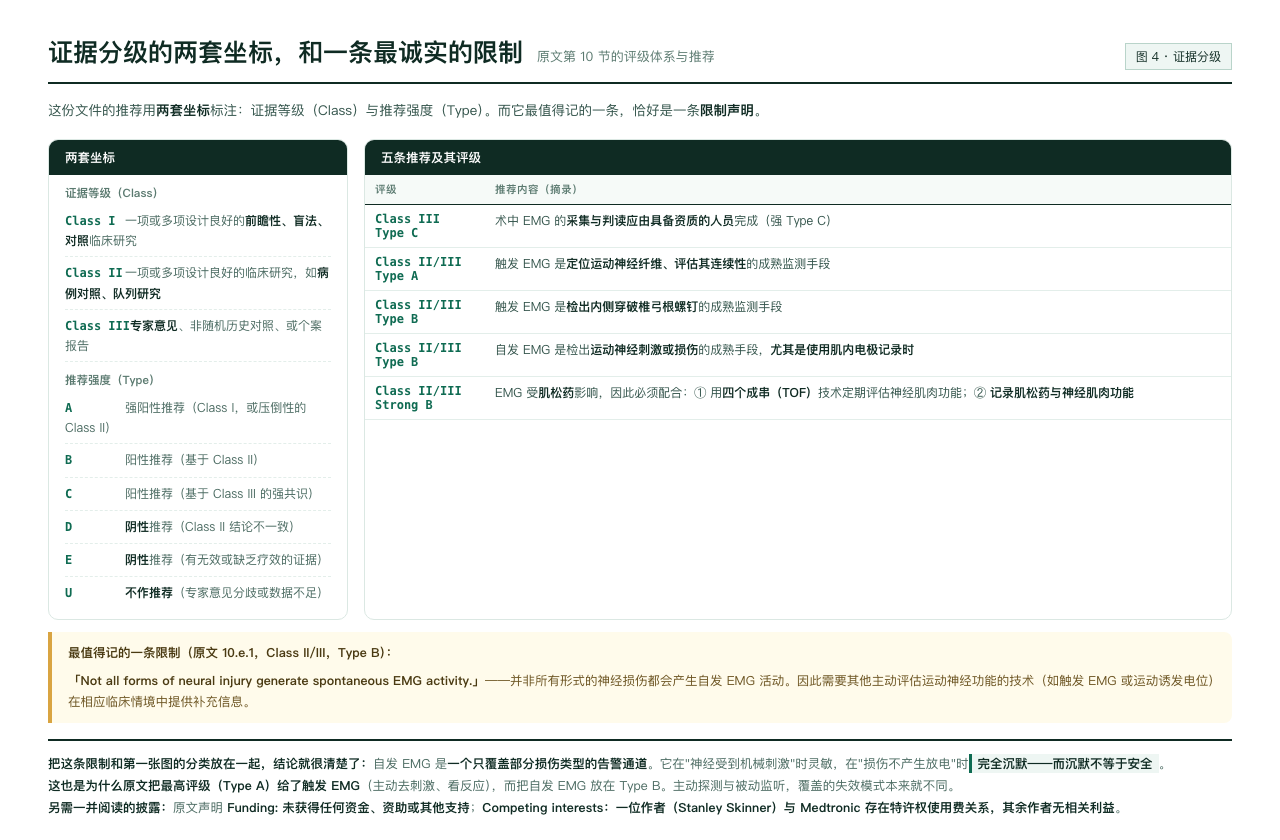
Task: Select Type C 强共识 row
Action: (198, 494)
